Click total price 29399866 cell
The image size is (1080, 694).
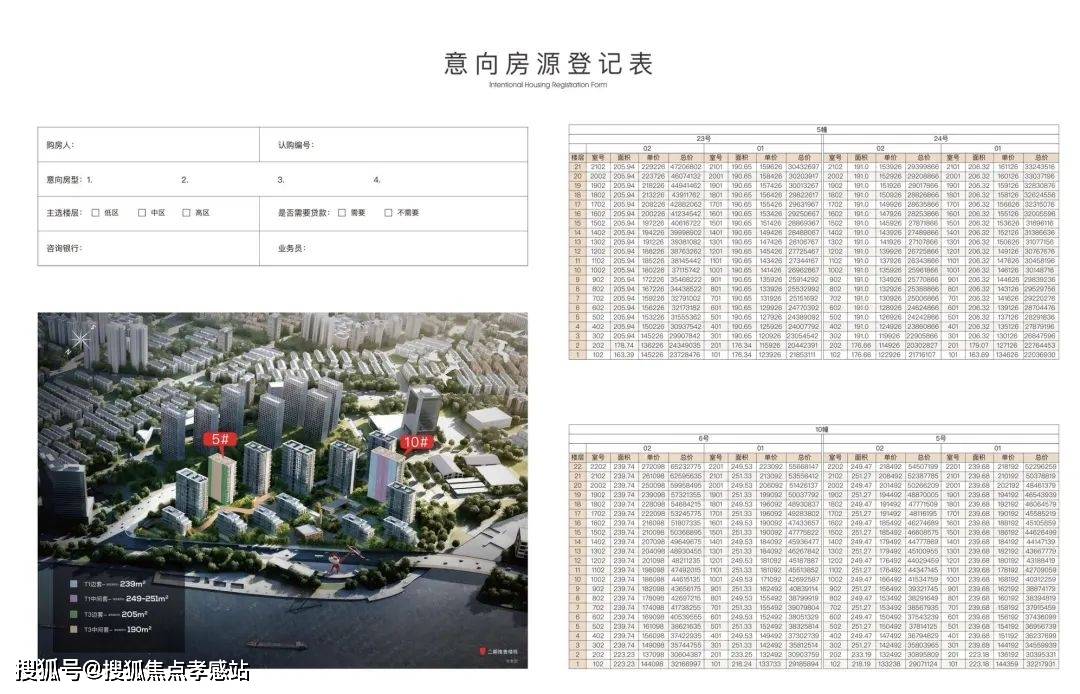point(922,167)
